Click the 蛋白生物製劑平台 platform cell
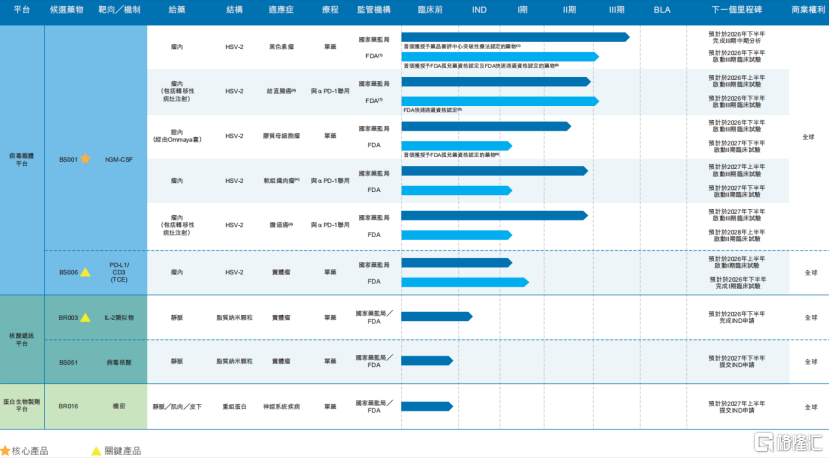The height and width of the screenshot is (459, 829). [22, 407]
